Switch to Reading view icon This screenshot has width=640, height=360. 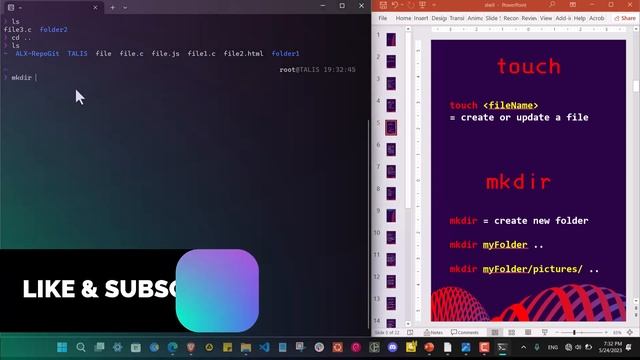coord(528,333)
